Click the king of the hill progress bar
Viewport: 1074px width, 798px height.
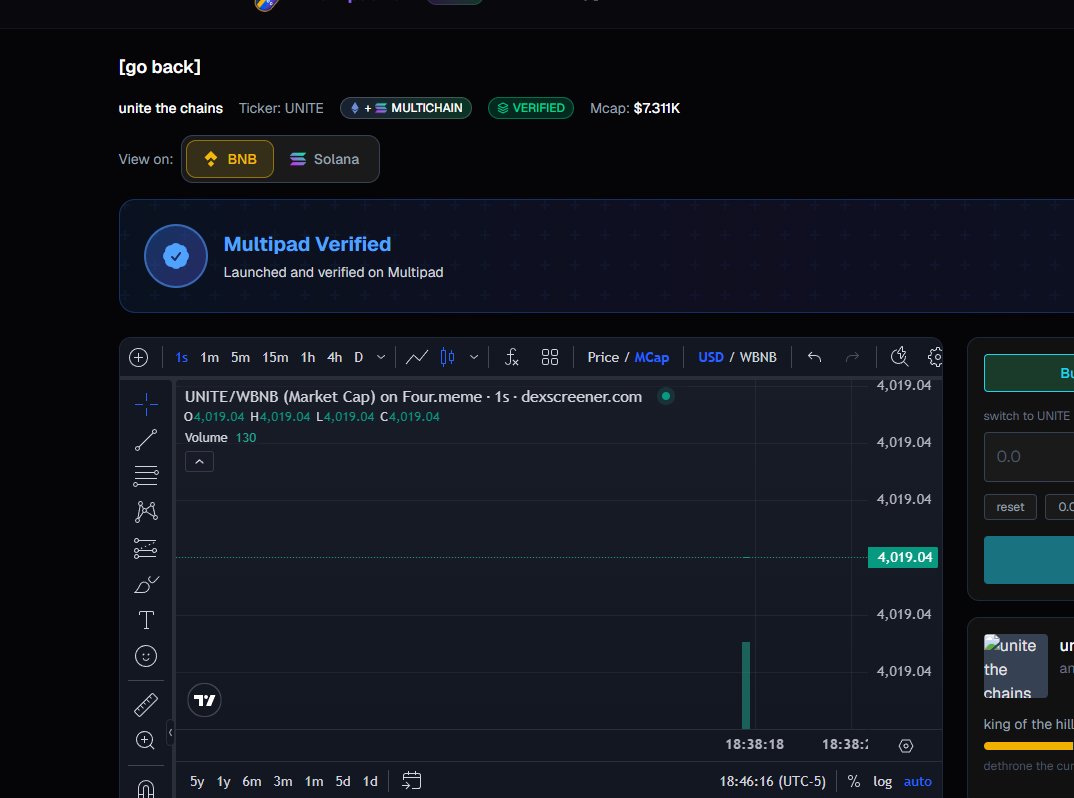[x=1029, y=746]
